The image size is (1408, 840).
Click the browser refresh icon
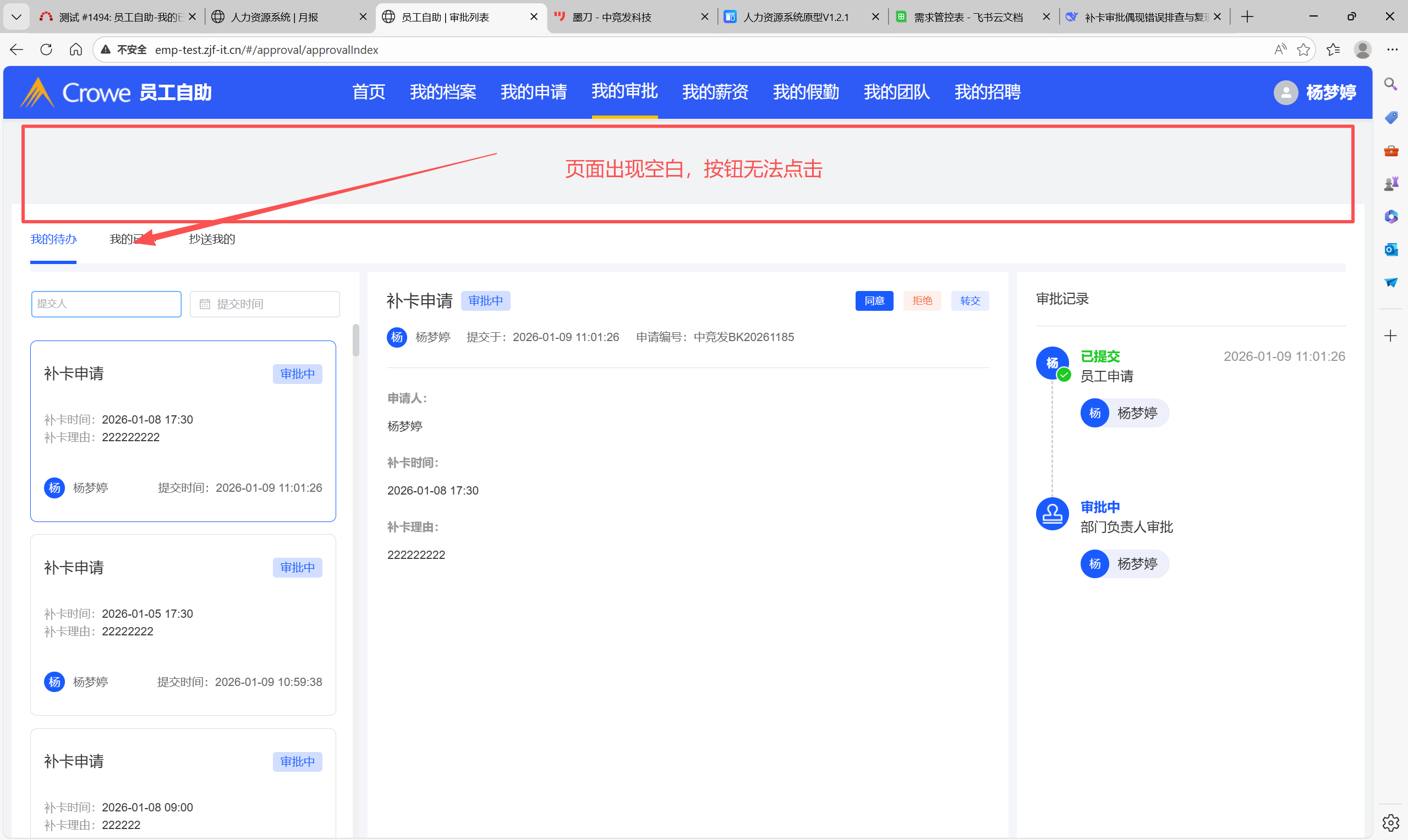pyautogui.click(x=46, y=50)
